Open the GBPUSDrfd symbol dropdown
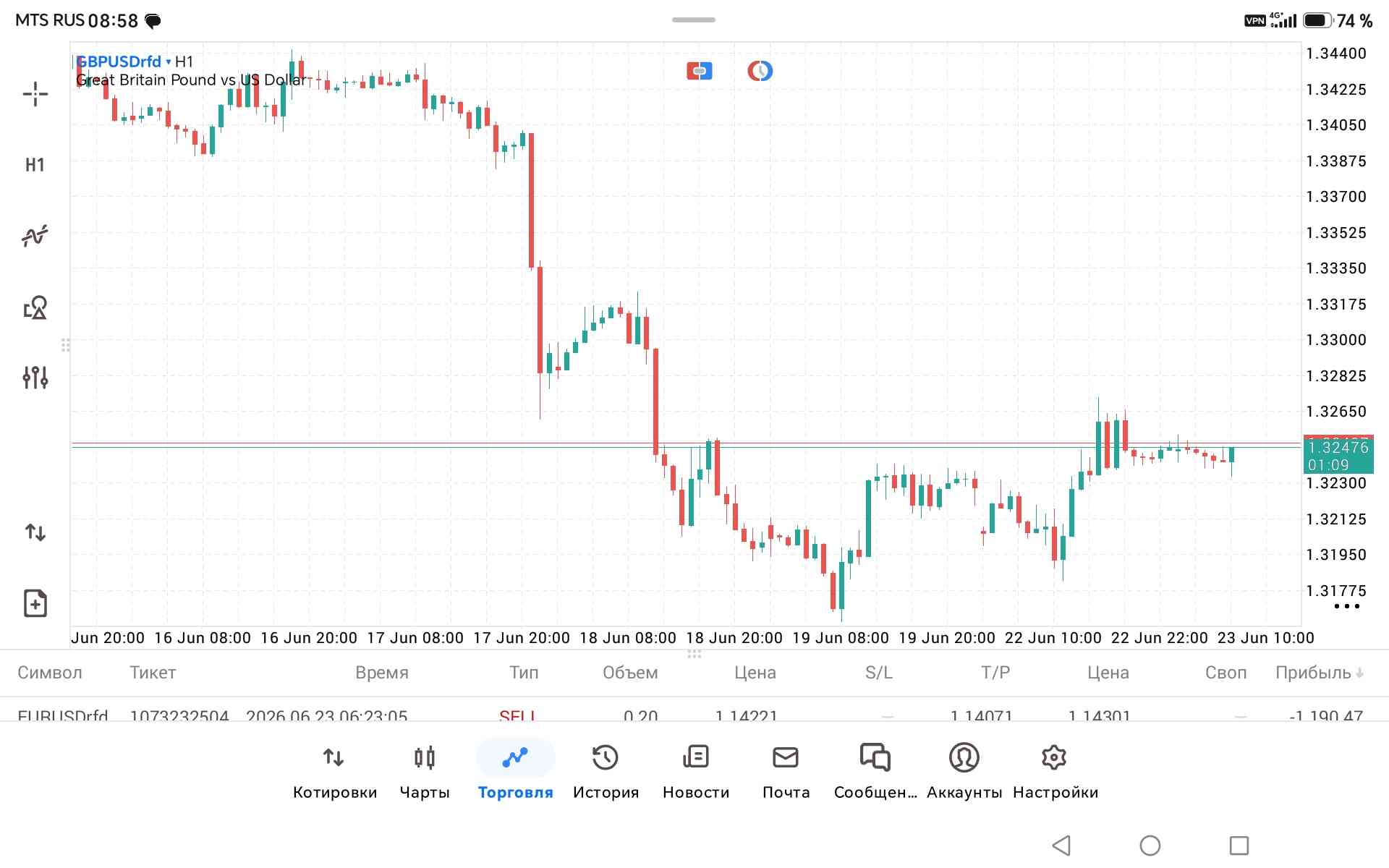The height and width of the screenshot is (868, 1389). point(123,61)
